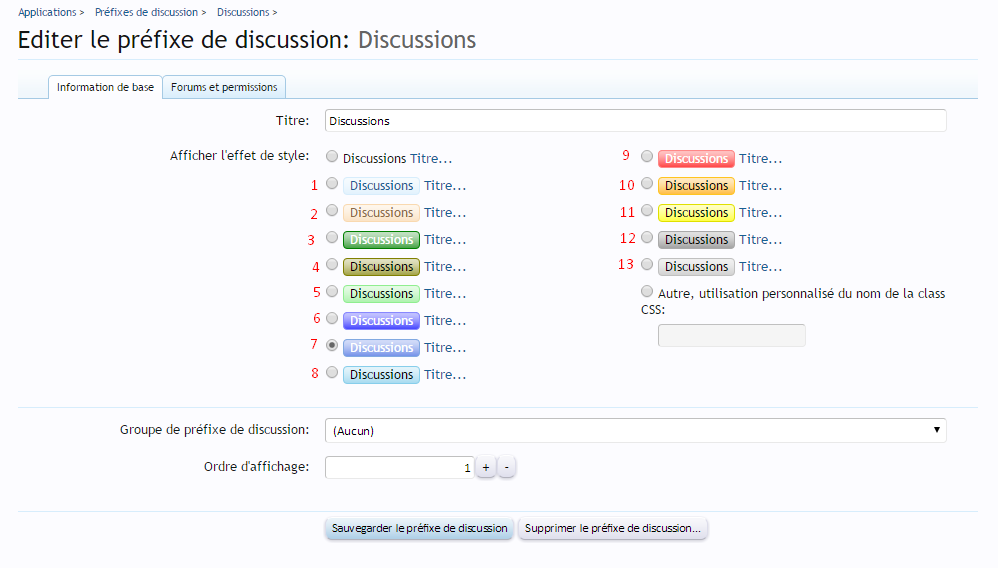This screenshot has height=568, width=998.
Task: Select style 1 light blue prefix radio
Action: click(x=332, y=184)
